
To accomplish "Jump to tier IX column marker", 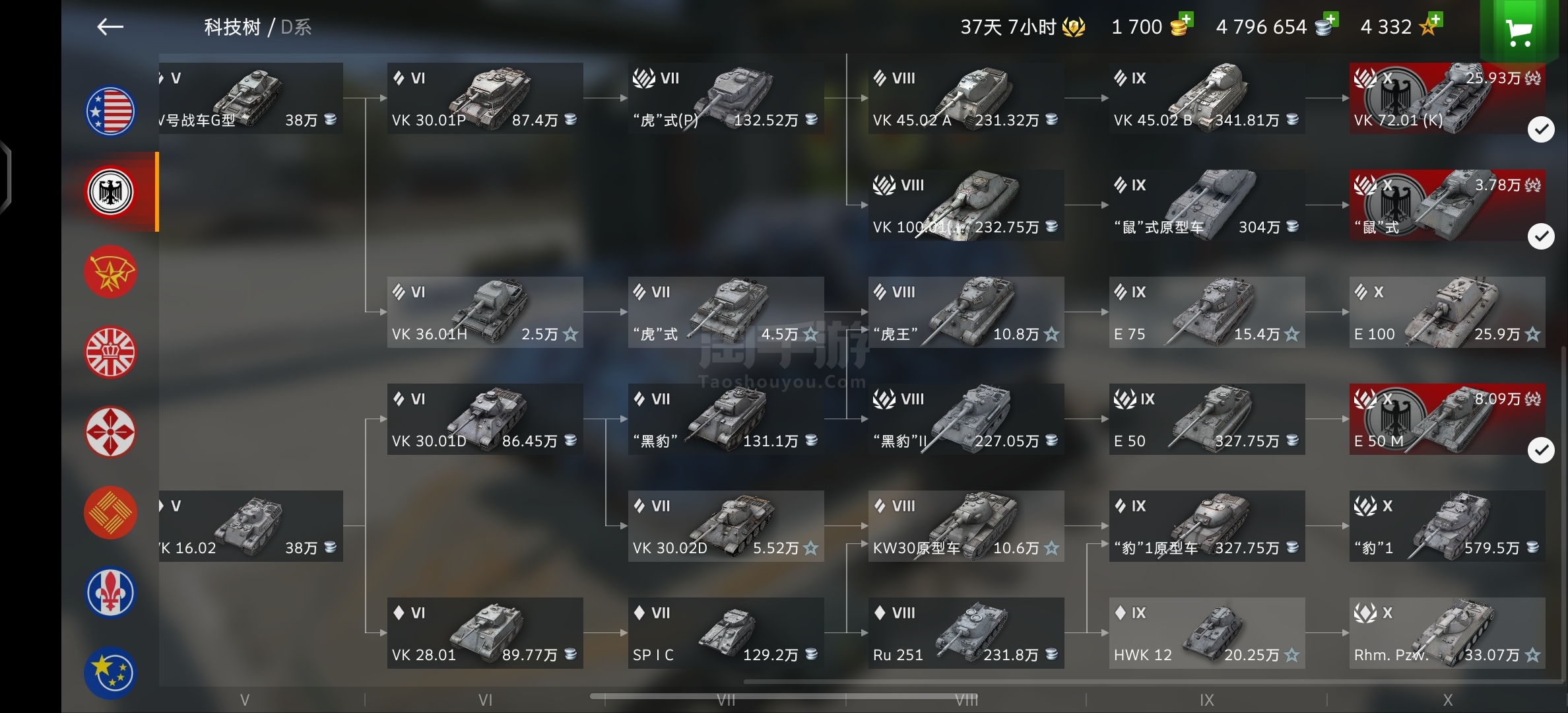I will tap(1207, 700).
